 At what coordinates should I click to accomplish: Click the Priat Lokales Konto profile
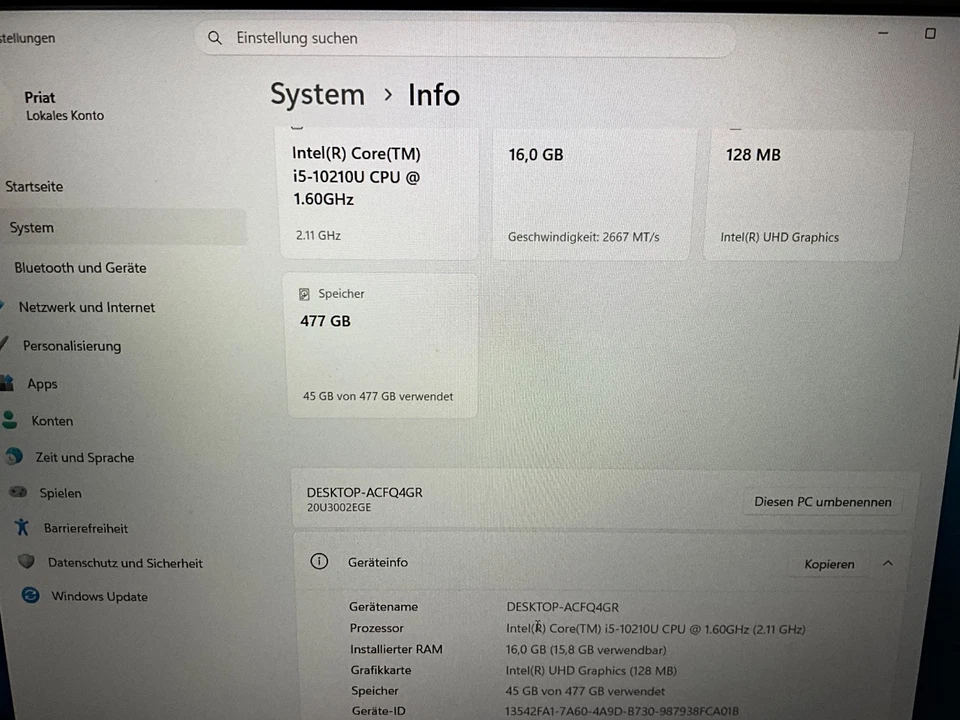pyautogui.click(x=64, y=106)
